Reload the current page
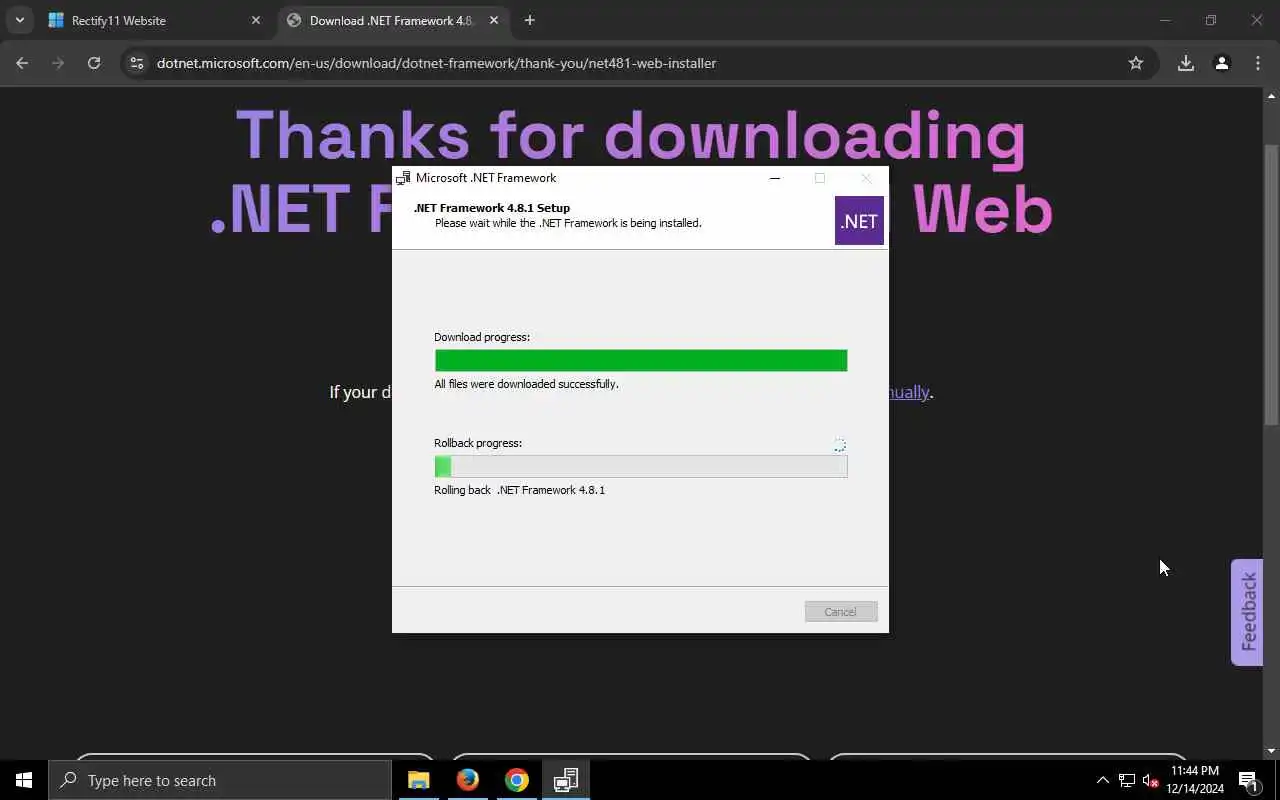Image resolution: width=1280 pixels, height=800 pixels. [x=94, y=63]
